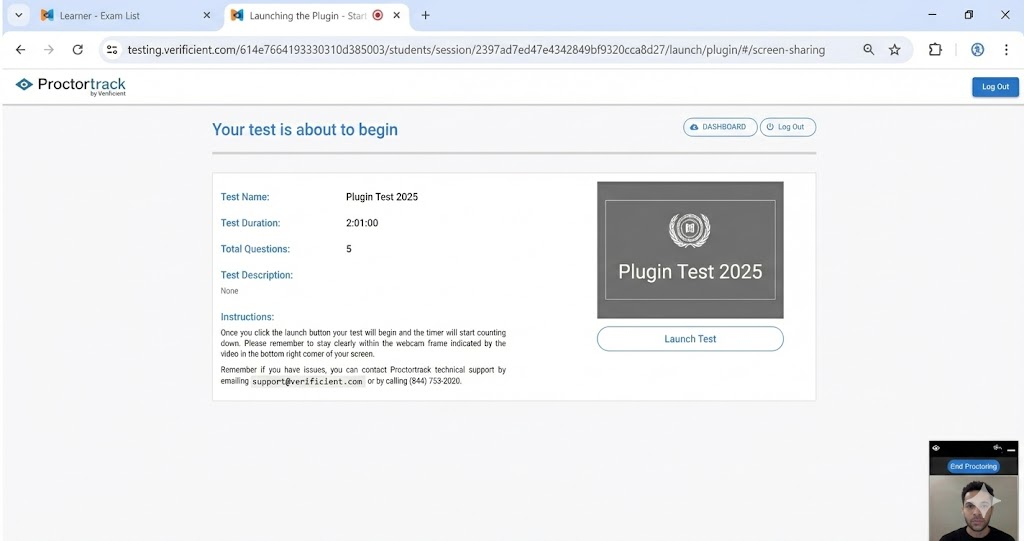Screen dimensions: 1024x541
Task: Click the Plugin Test 2025 thumbnail image
Action: pos(690,250)
